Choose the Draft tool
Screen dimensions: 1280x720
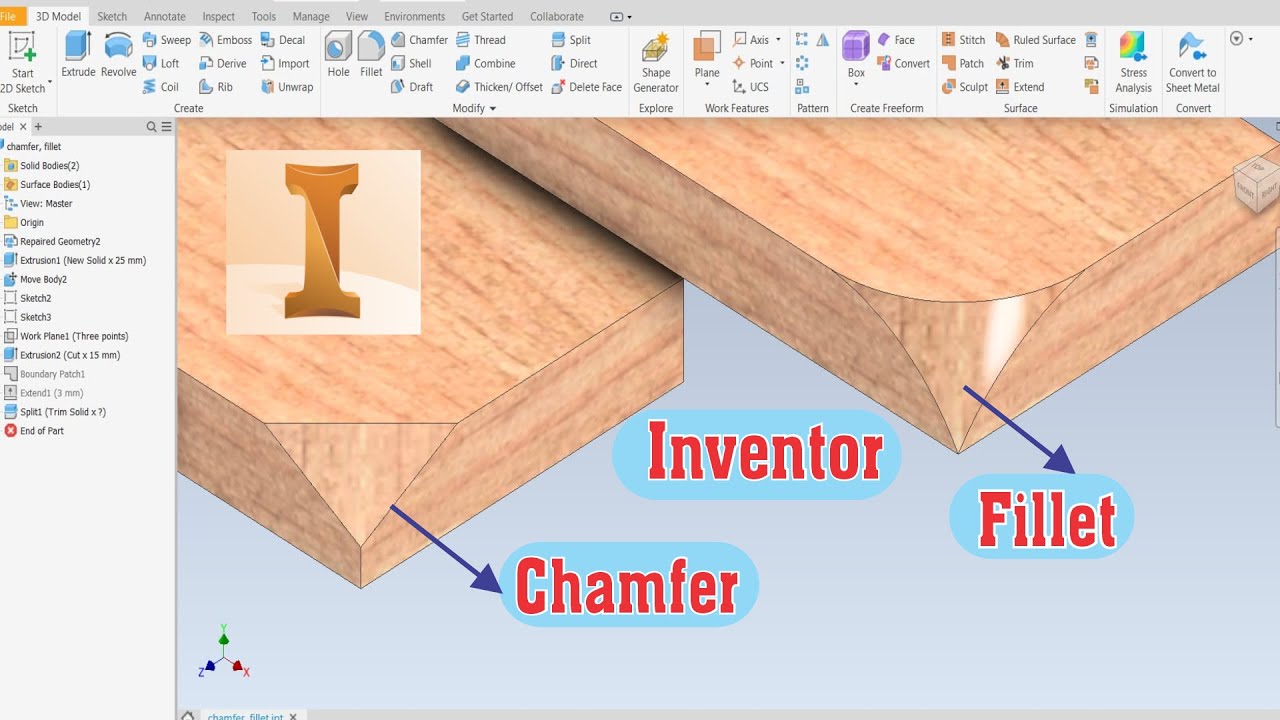coord(412,87)
